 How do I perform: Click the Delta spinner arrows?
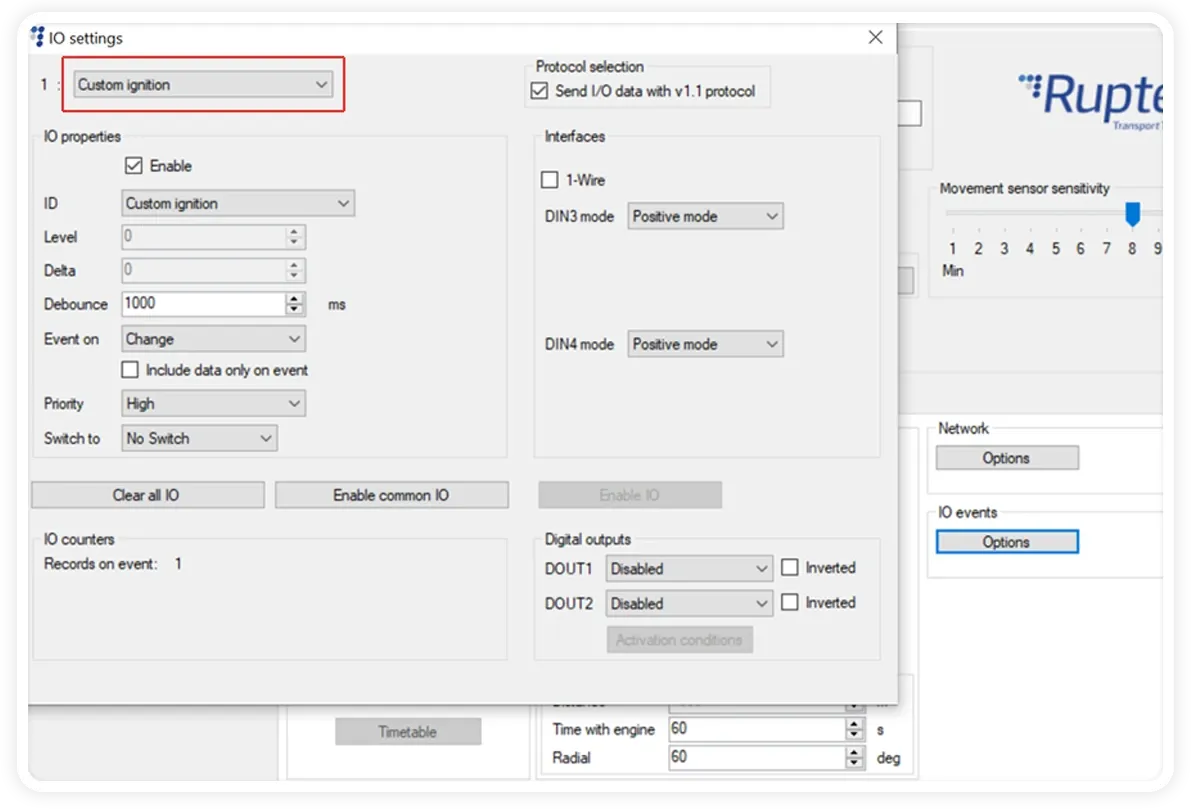[x=295, y=270]
